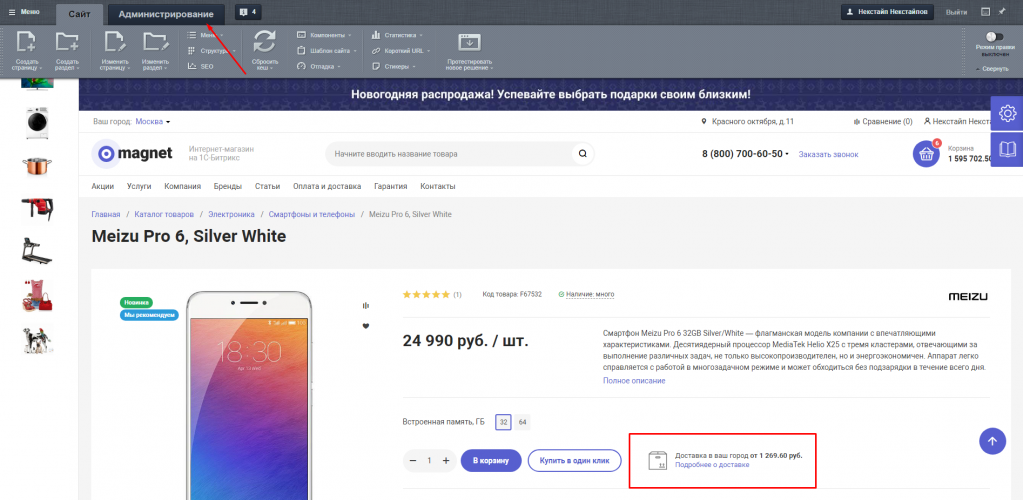Expand the Короткий URL dropdown
Viewport: 1023px width, 500px height.
pos(401,50)
